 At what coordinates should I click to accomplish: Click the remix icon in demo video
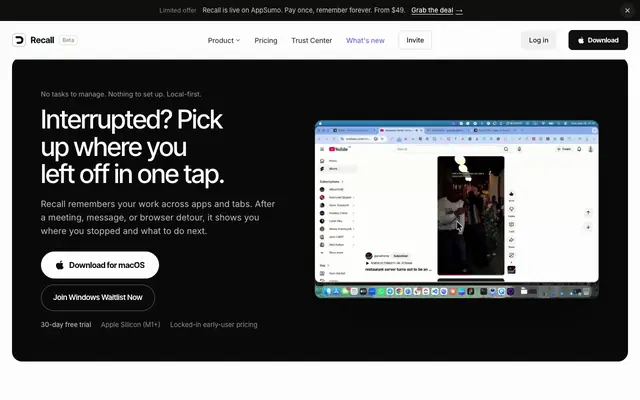(x=511, y=255)
